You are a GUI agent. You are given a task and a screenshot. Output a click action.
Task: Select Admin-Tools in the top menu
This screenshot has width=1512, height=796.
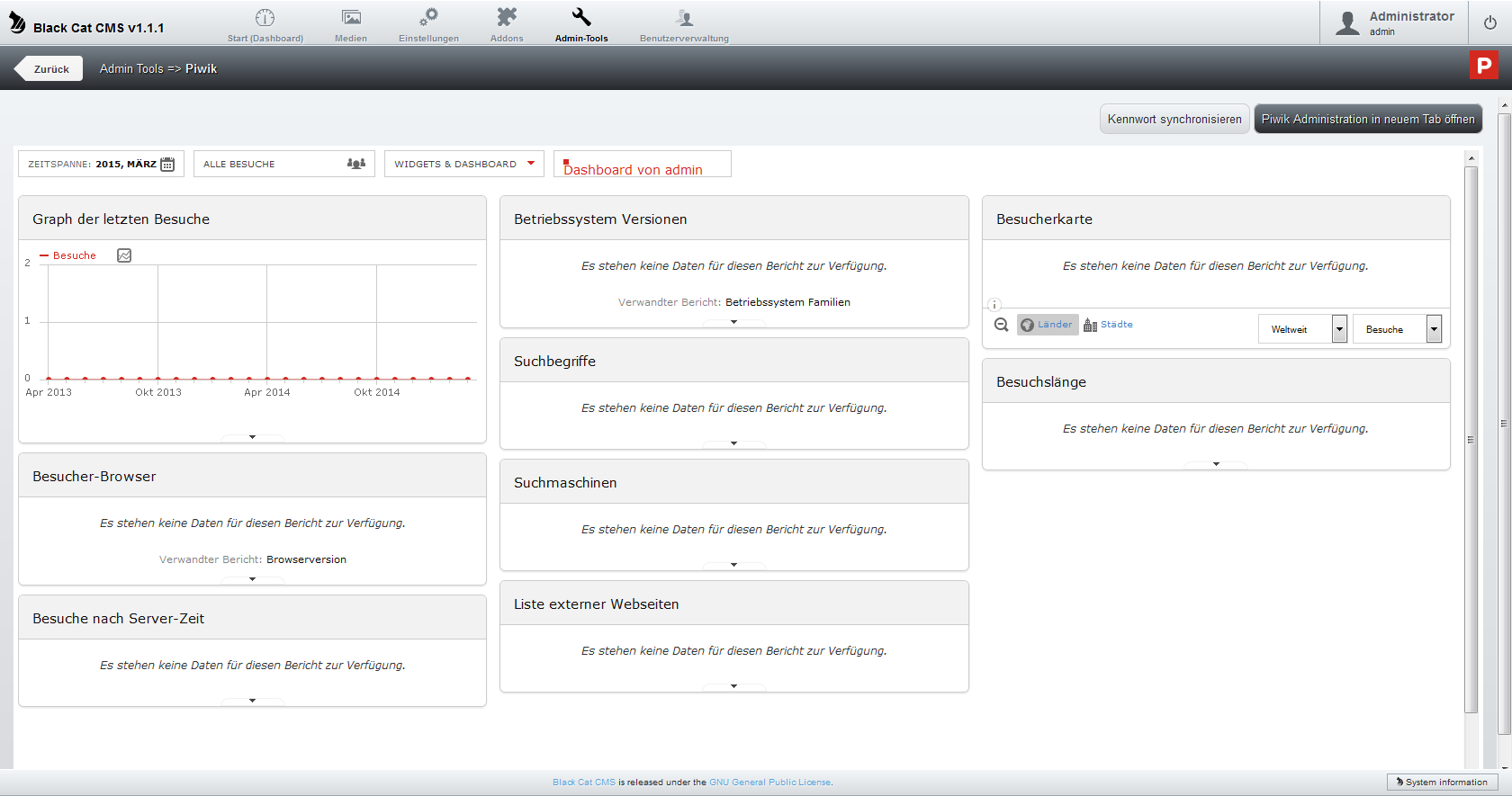point(581,25)
